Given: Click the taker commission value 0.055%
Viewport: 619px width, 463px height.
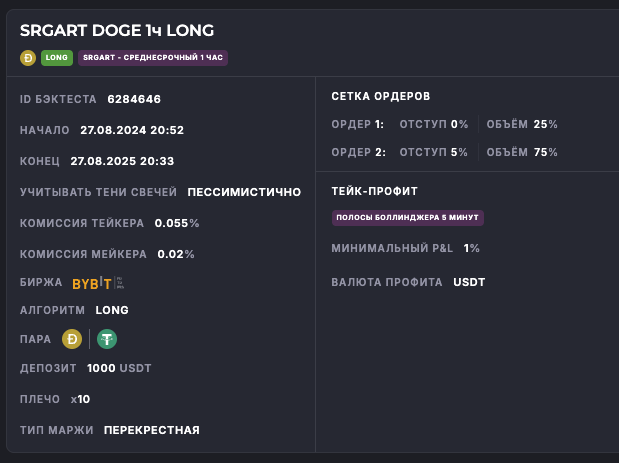Looking at the screenshot, I should tap(179, 223).
